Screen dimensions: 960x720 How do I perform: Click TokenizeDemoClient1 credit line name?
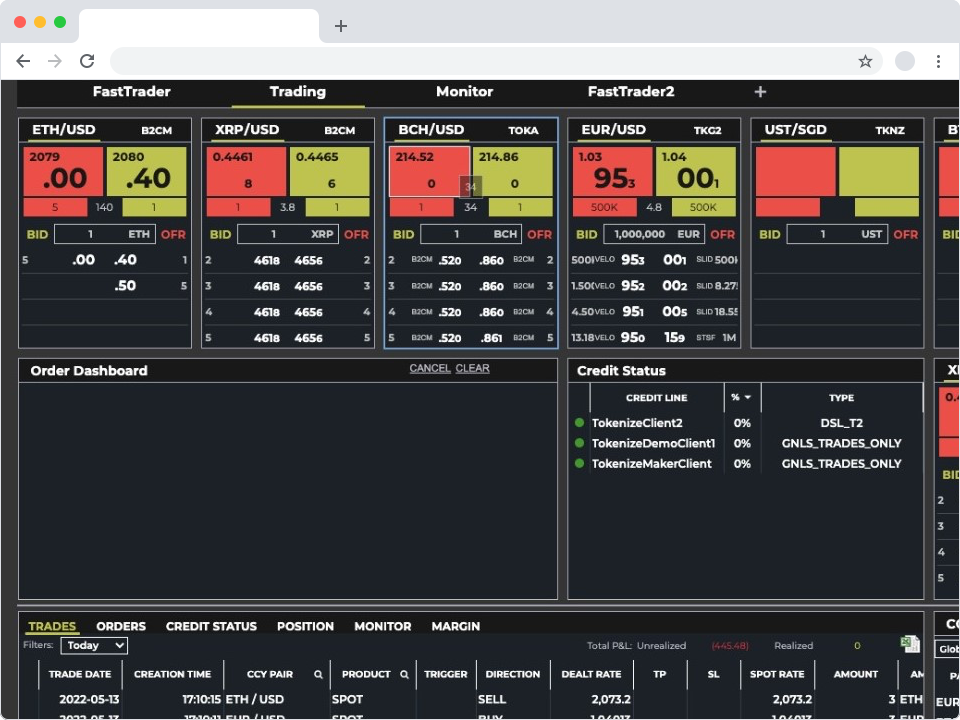(653, 443)
